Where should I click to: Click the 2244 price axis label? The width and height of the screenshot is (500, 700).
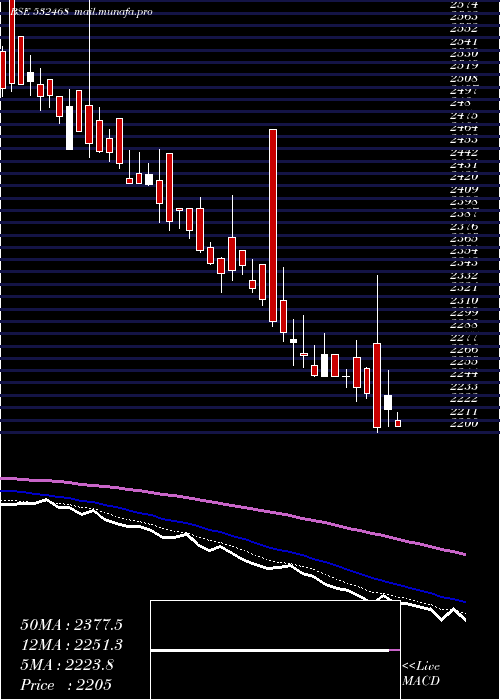pos(464,374)
